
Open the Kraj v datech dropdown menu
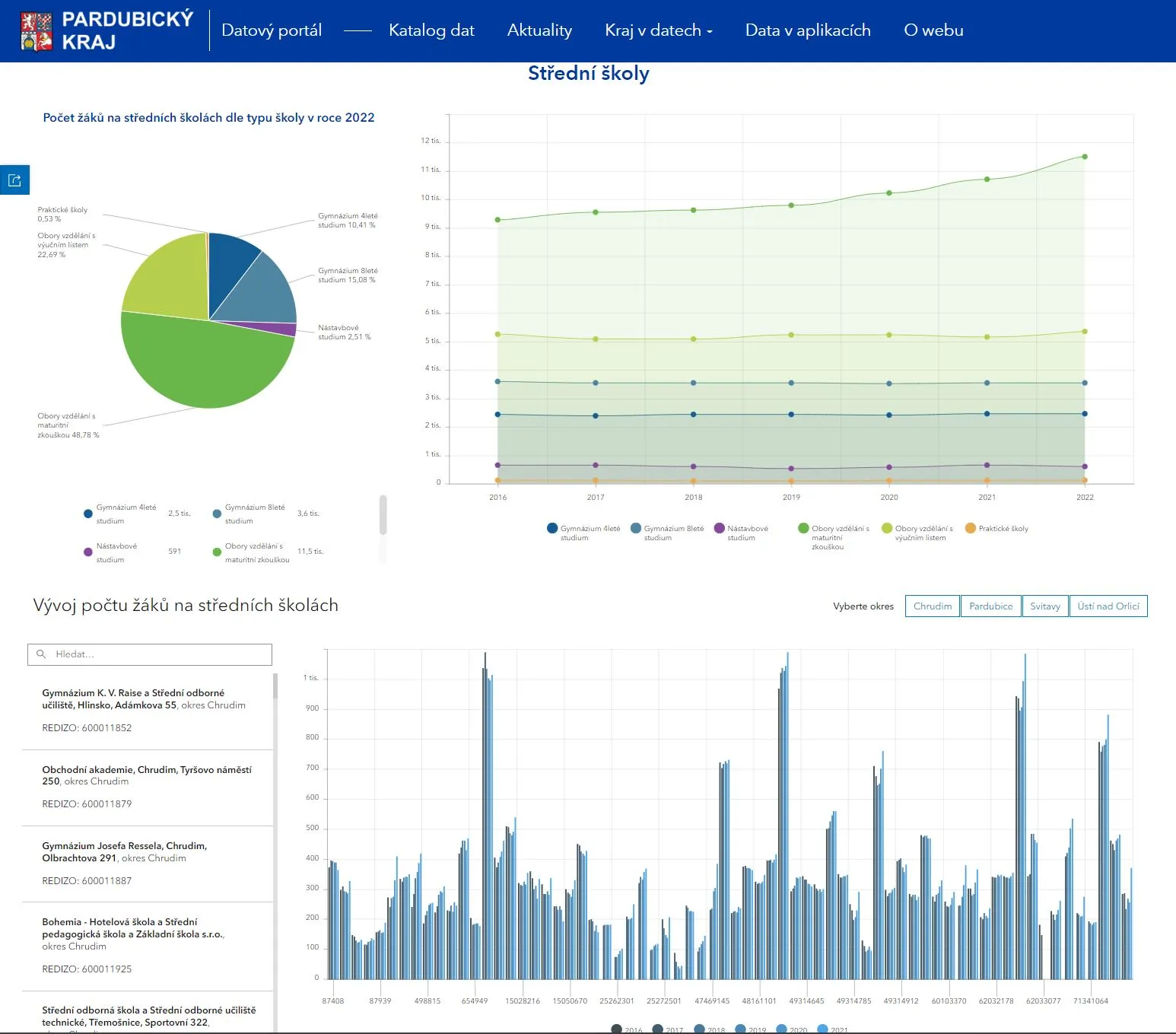pyautogui.click(x=659, y=30)
